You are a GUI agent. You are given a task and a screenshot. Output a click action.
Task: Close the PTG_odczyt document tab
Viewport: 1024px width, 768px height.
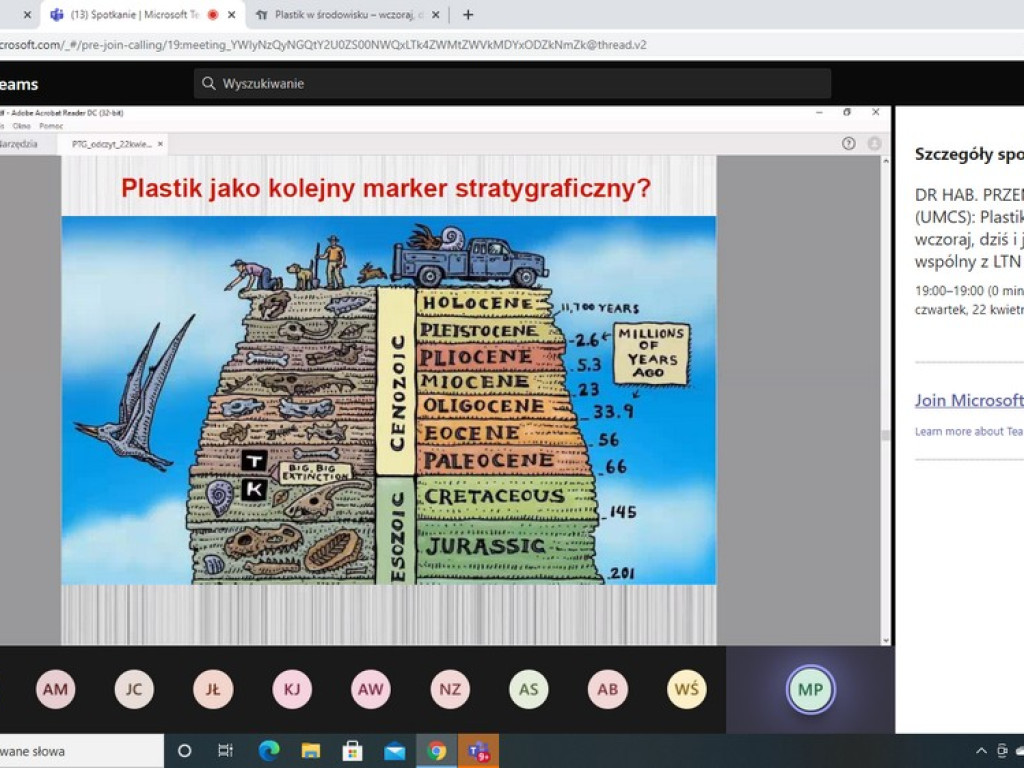click(160, 144)
